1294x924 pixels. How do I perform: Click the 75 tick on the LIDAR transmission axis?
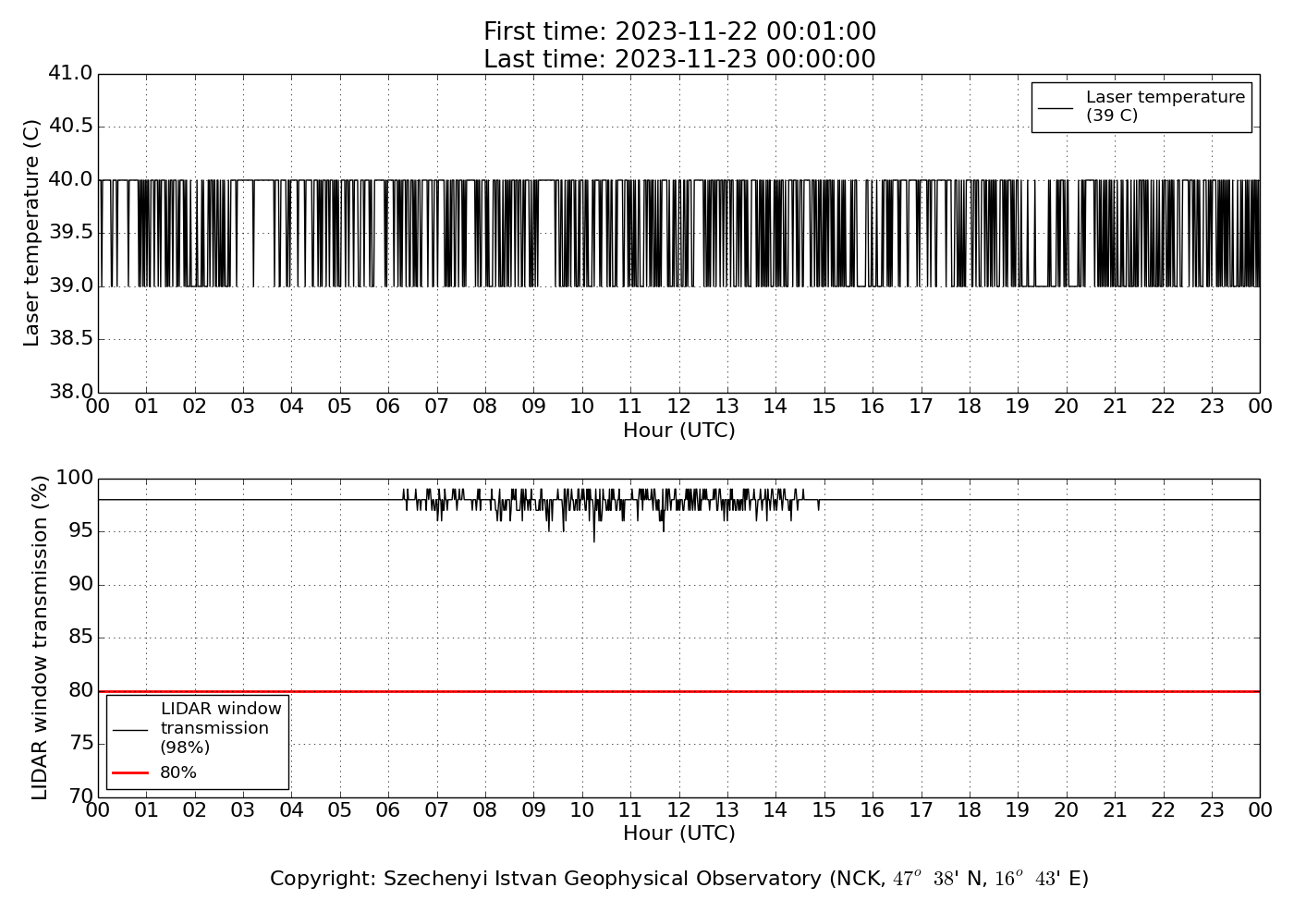point(80,744)
